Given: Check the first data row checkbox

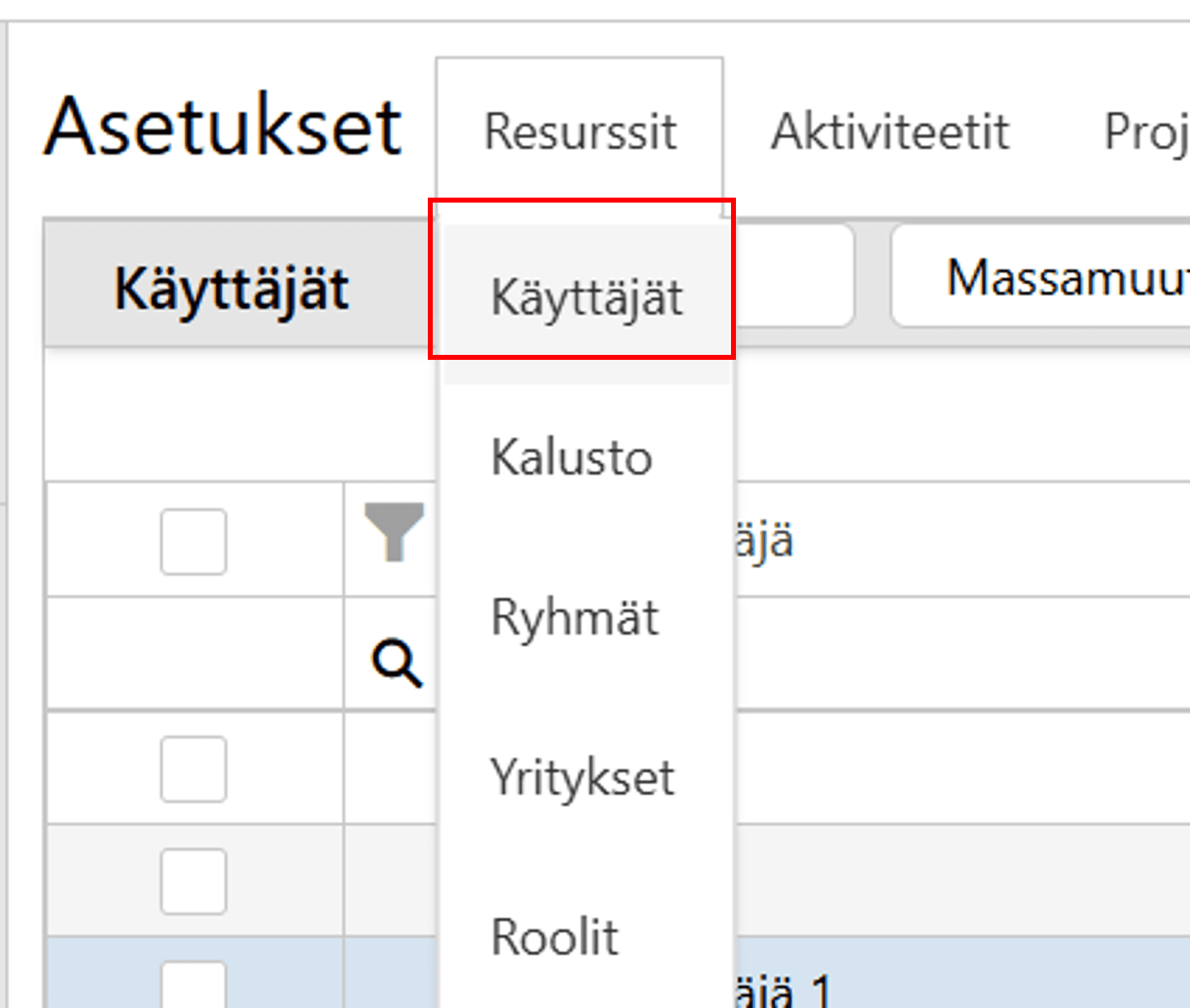Looking at the screenshot, I should [x=193, y=769].
